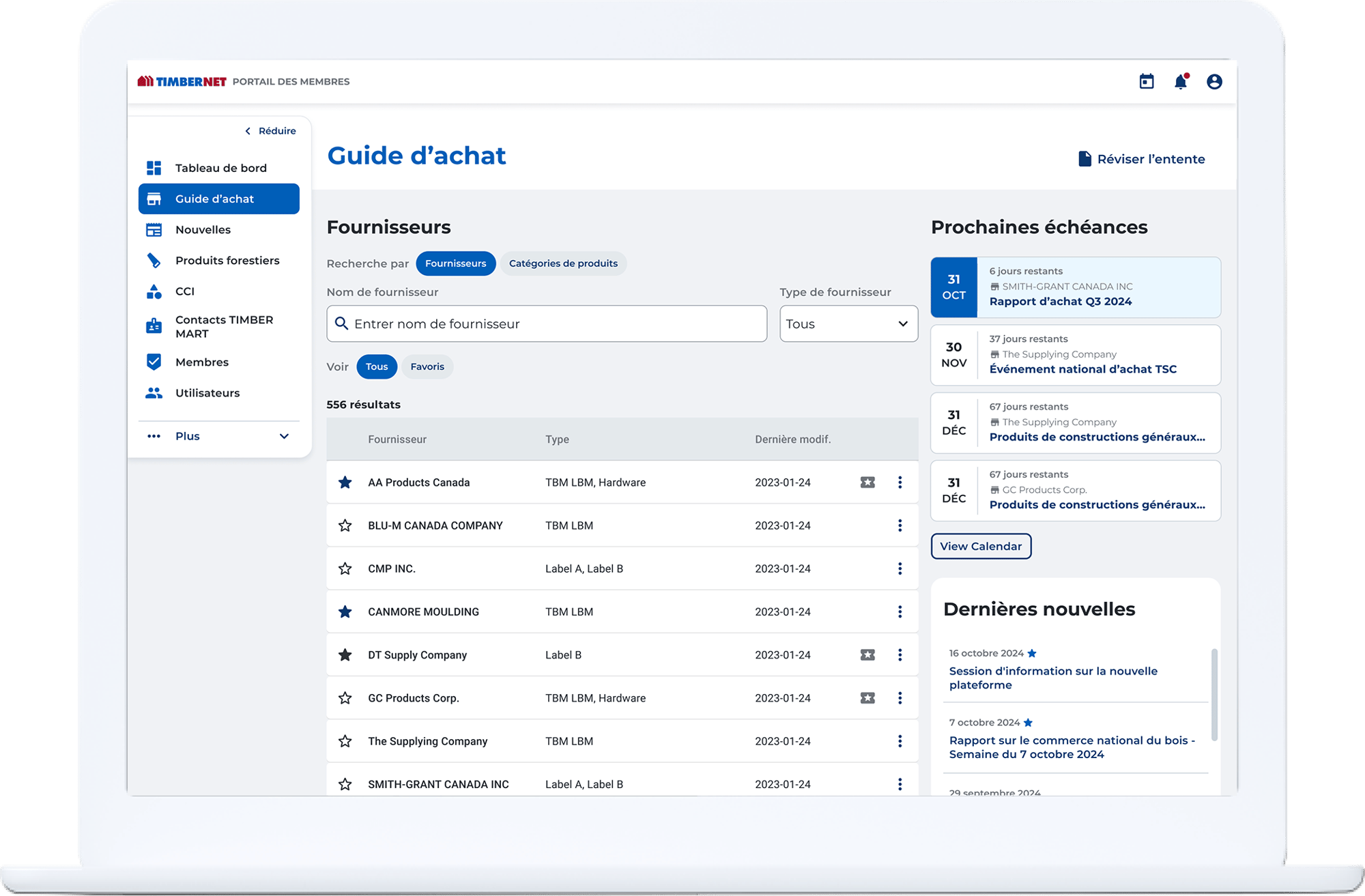The height and width of the screenshot is (896, 1365).
Task: Open the three-dot menu for CMP INC.
Action: [x=900, y=568]
